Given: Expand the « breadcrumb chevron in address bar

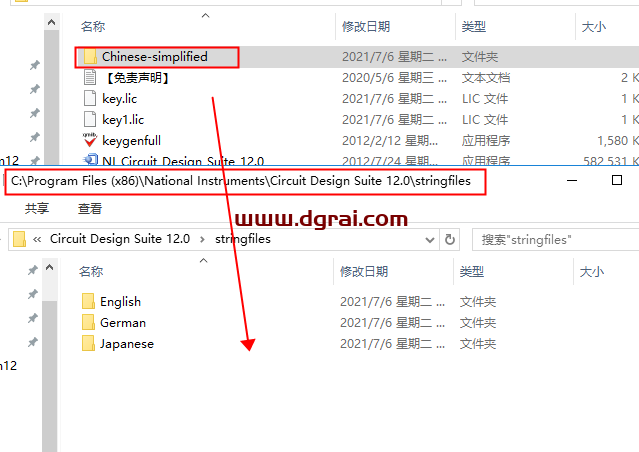Looking at the screenshot, I should pyautogui.click(x=37, y=240).
